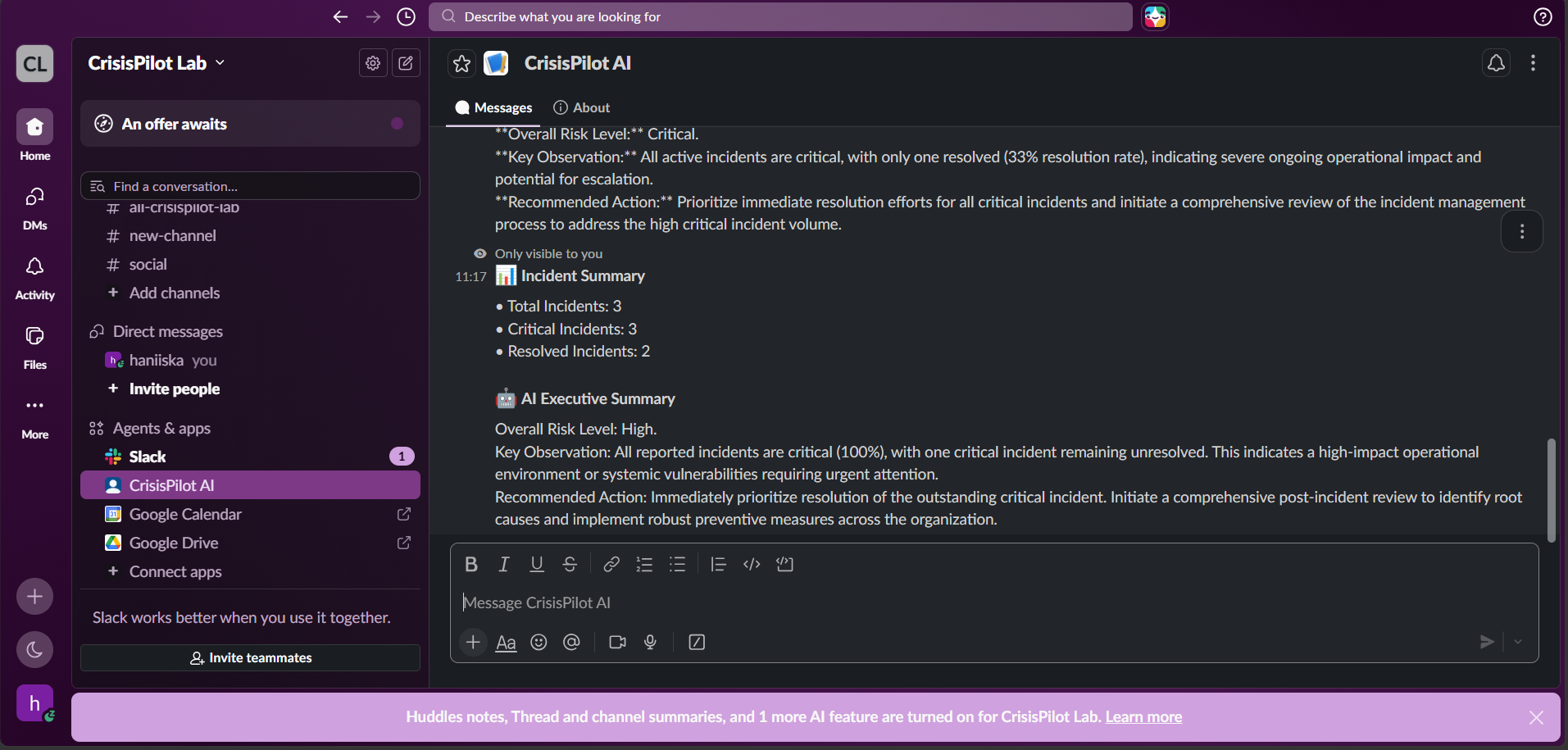Open the CL workspace switcher
Screen dimensions: 1568x750
34,63
